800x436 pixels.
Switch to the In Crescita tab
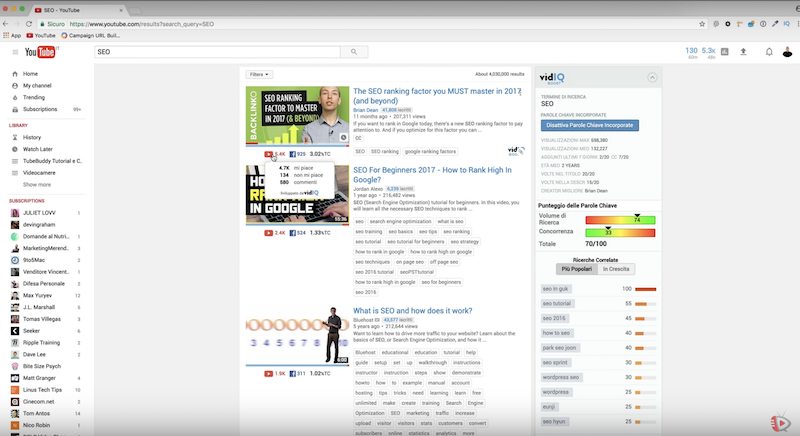coord(617,269)
